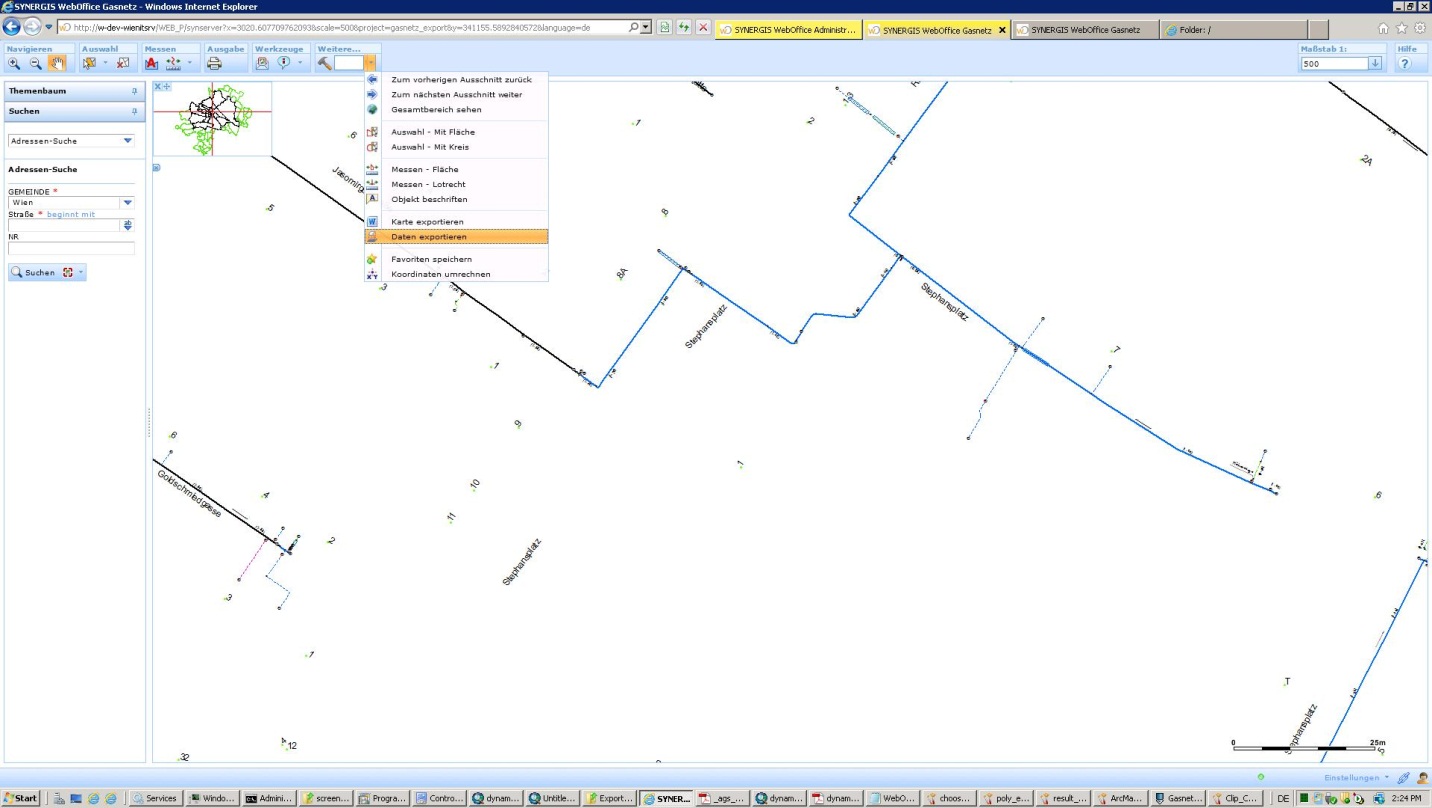1432x808 pixels.
Task: Select the Werkzeuge info identify tool
Action: click(284, 63)
